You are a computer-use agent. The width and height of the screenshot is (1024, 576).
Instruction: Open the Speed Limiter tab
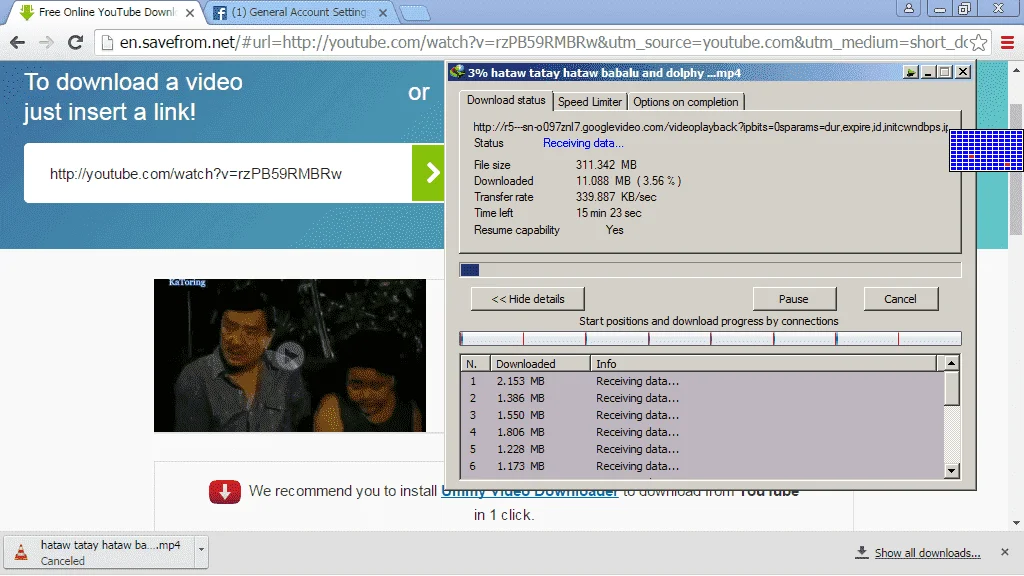click(590, 102)
